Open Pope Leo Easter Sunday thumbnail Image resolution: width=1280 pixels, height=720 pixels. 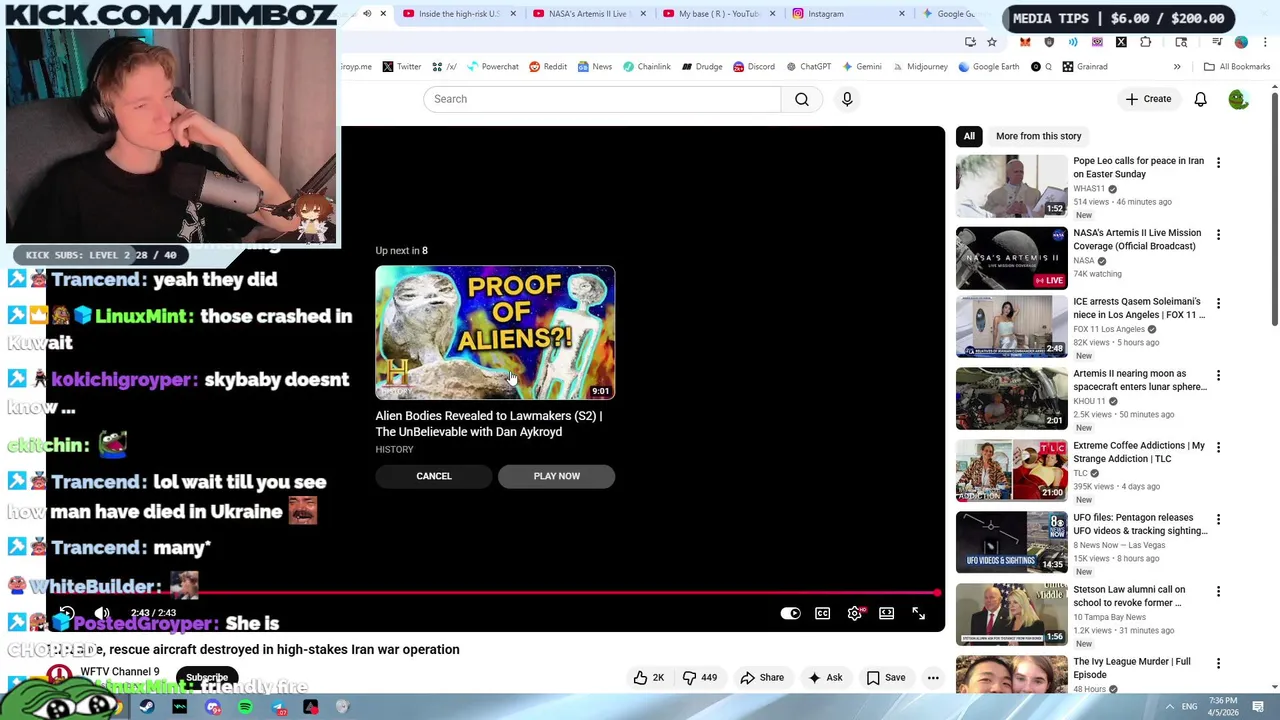click(1011, 186)
